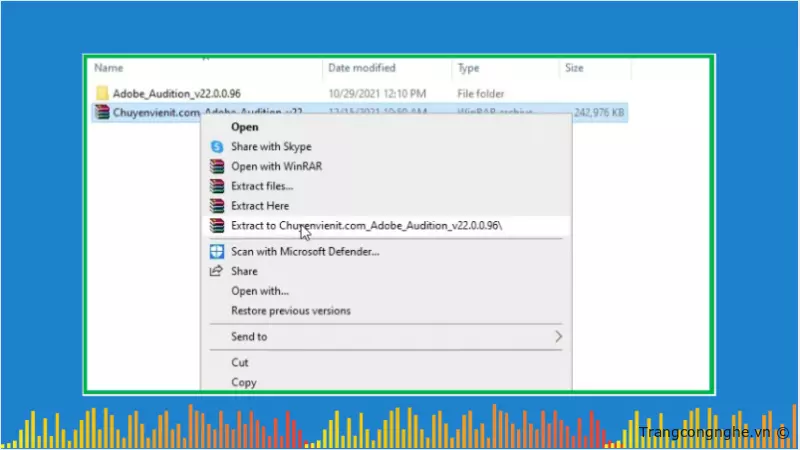Click the Microsoft Defender shield icon
Image resolution: width=800 pixels, height=450 pixels.
point(215,252)
